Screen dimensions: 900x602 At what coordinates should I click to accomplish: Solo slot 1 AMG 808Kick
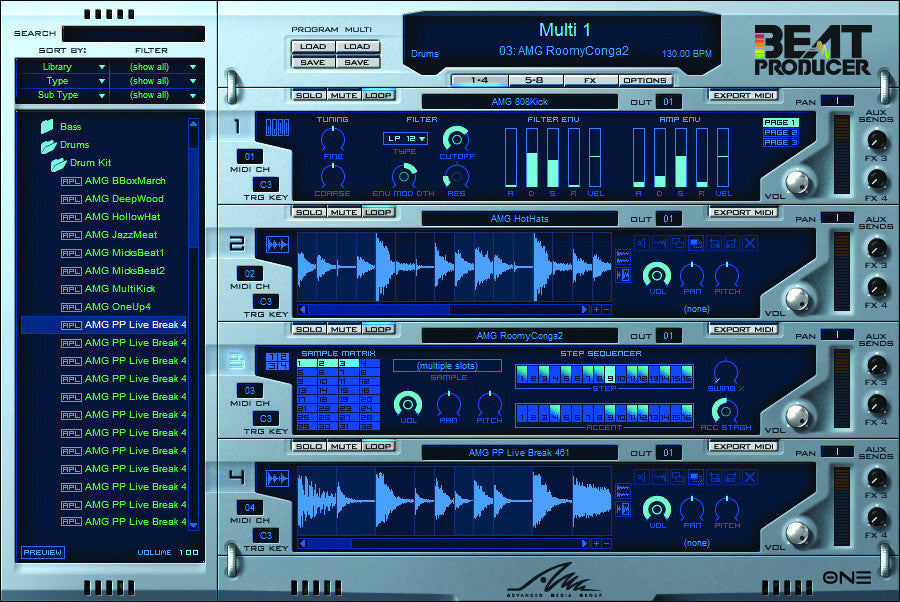pyautogui.click(x=309, y=95)
